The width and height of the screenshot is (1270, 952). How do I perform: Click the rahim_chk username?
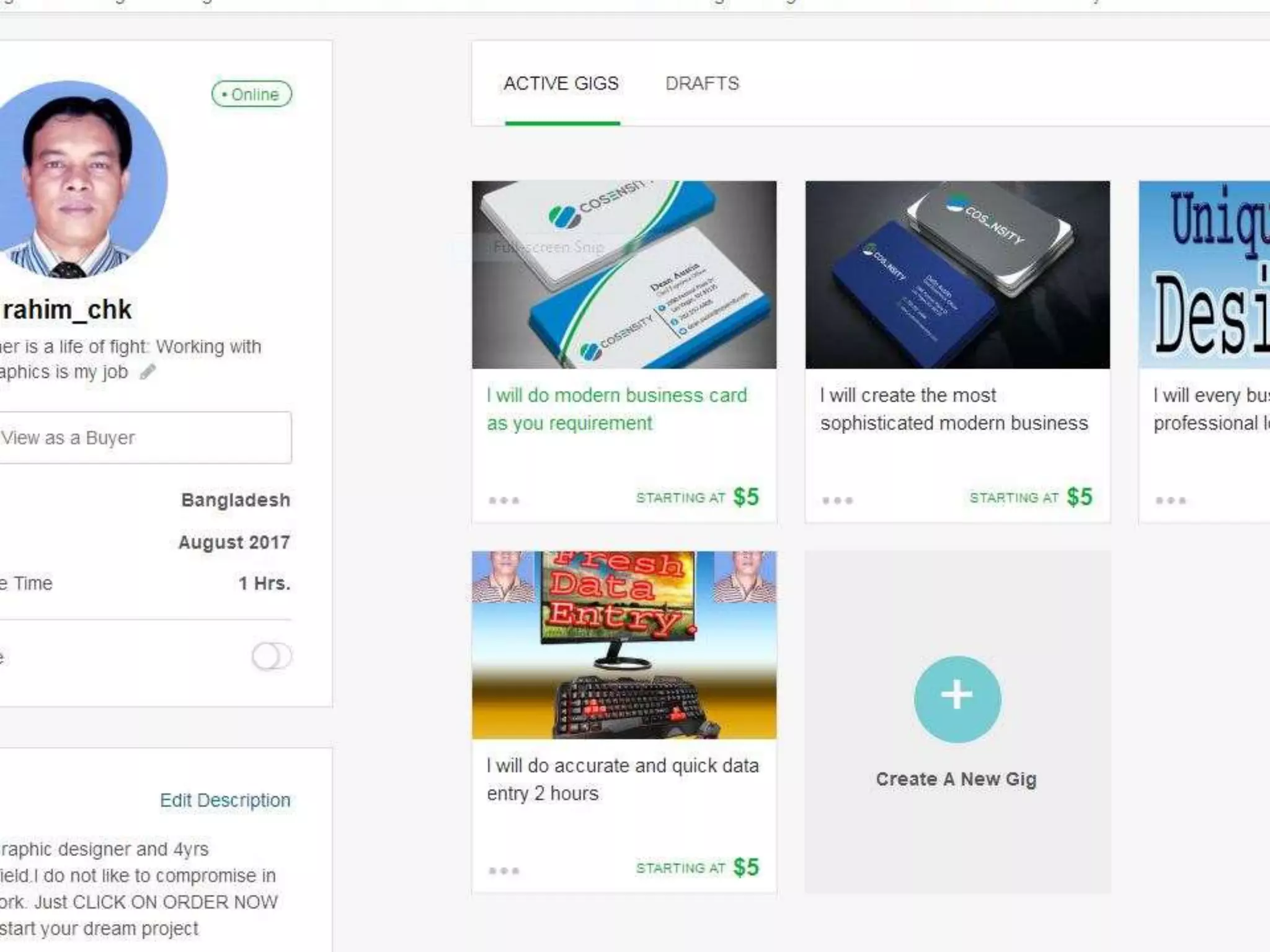(x=67, y=309)
